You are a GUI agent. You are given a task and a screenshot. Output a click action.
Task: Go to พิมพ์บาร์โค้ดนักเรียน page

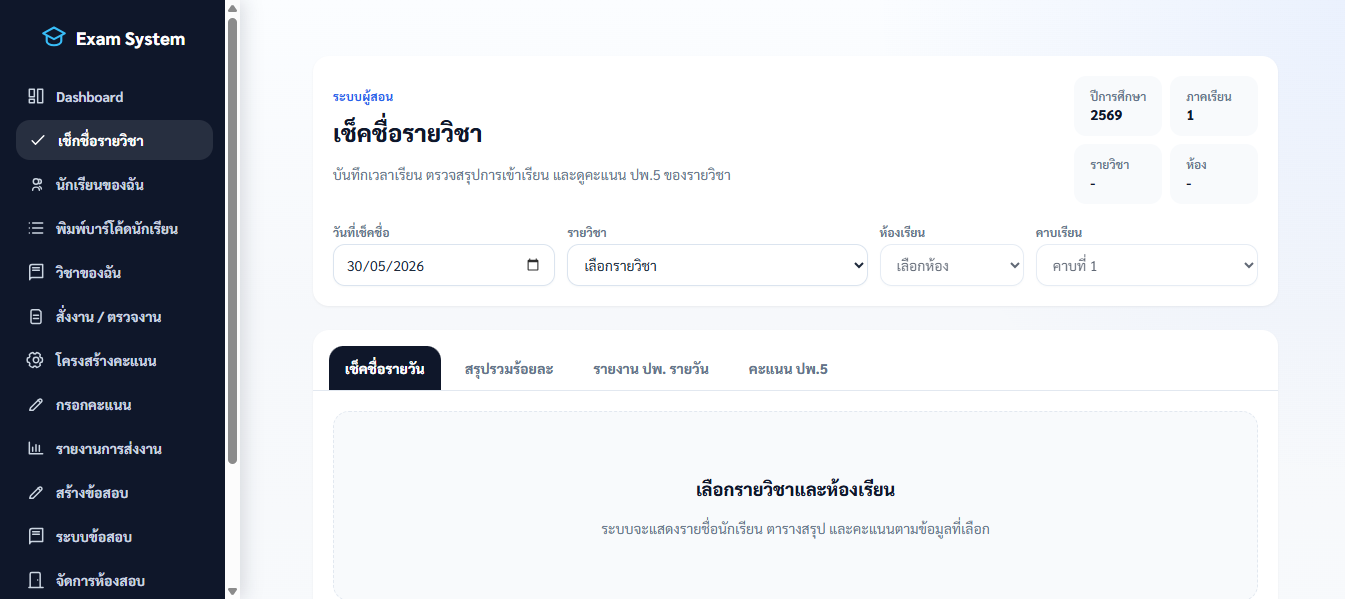coord(114,229)
